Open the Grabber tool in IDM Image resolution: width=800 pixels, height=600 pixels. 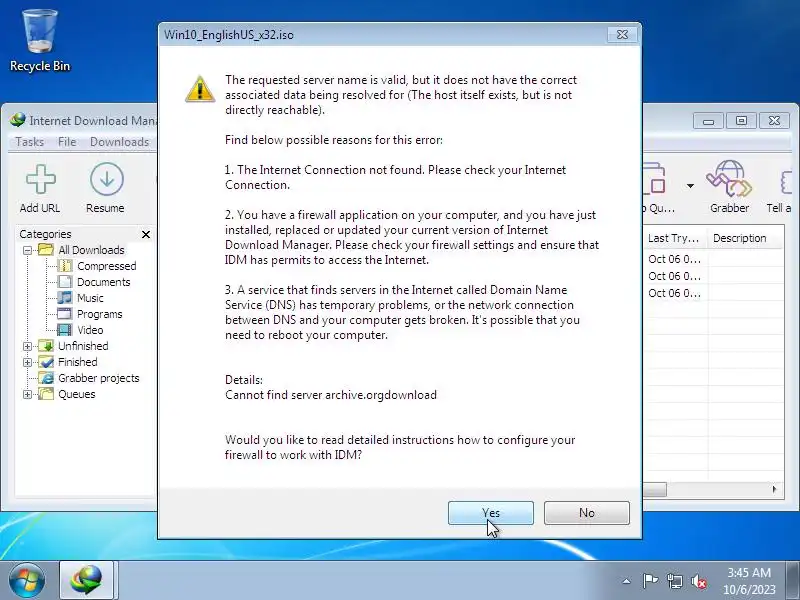(x=730, y=187)
